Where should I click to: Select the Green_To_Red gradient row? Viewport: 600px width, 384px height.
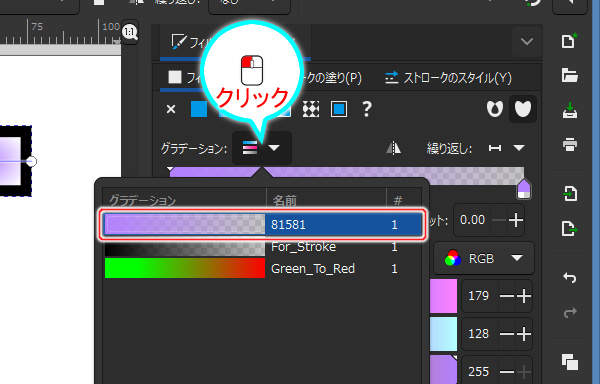click(262, 268)
